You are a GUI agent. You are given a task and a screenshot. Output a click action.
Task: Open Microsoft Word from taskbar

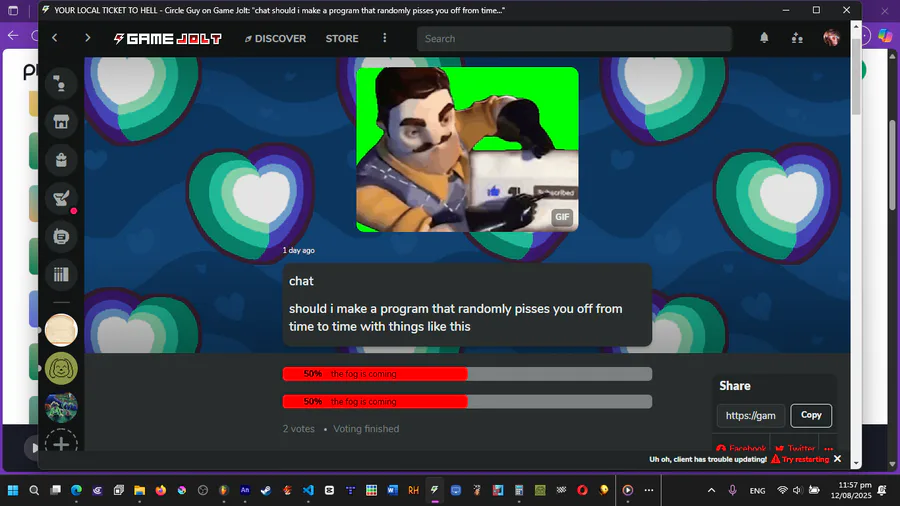pyautogui.click(x=393, y=490)
